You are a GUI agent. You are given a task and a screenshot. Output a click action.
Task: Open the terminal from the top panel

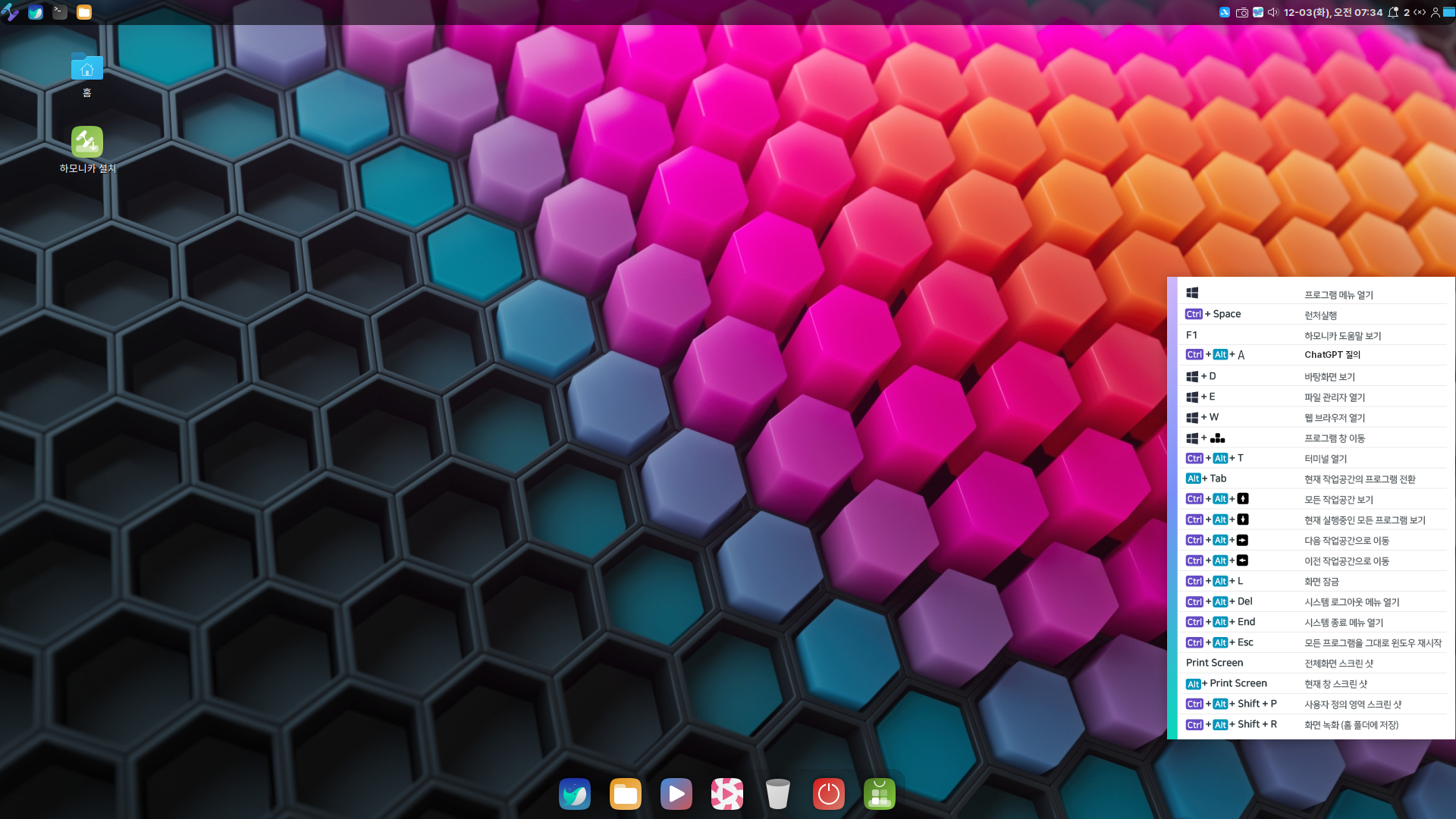point(60,12)
